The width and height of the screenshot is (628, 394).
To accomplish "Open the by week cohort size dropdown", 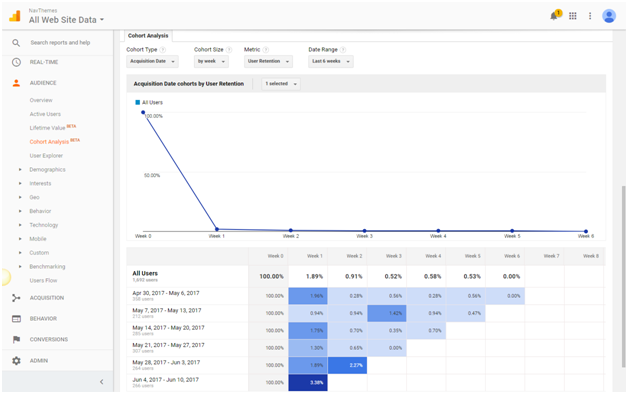I will pyautogui.click(x=211, y=61).
